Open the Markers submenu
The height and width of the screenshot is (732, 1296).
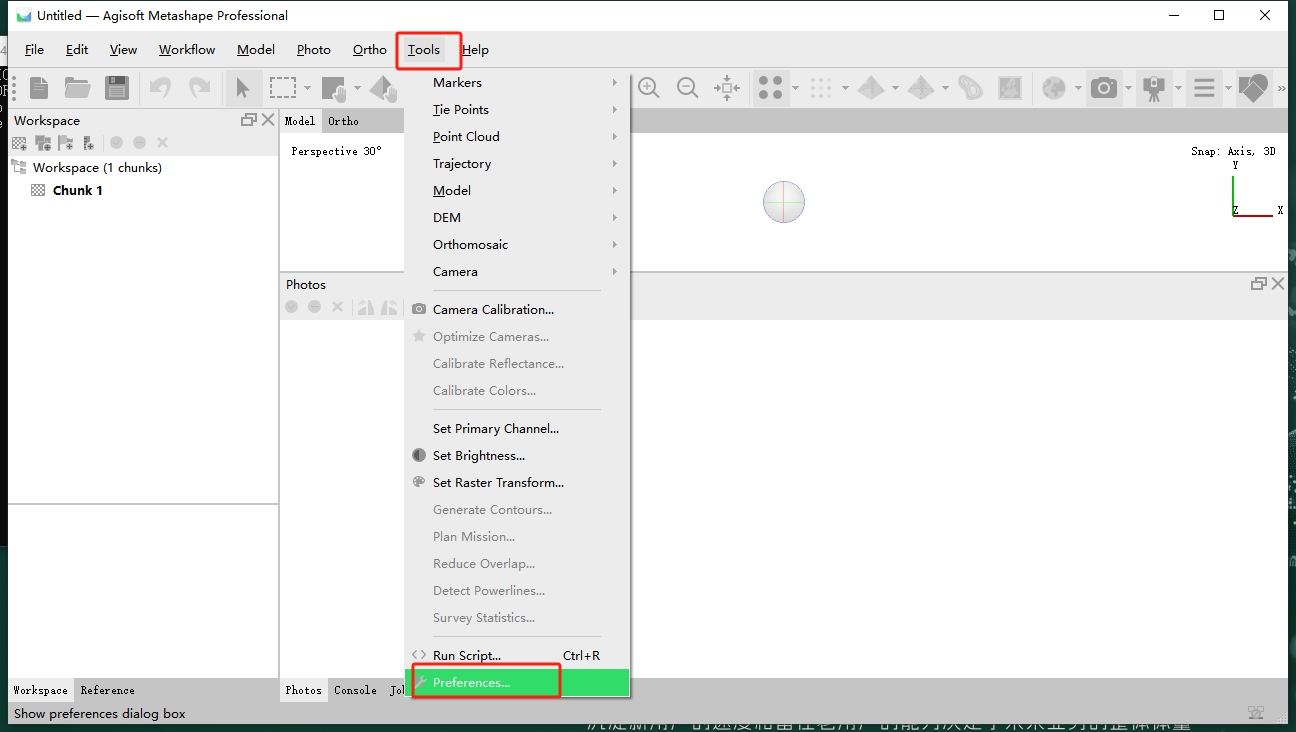(517, 83)
